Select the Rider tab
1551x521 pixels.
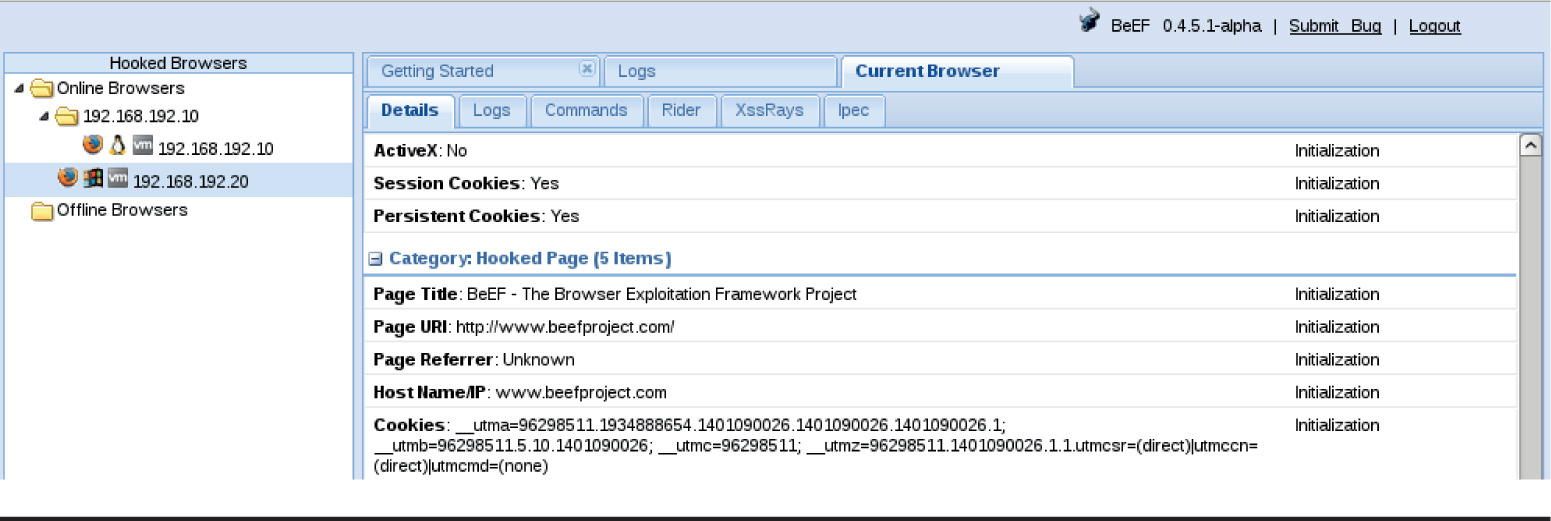pos(681,110)
